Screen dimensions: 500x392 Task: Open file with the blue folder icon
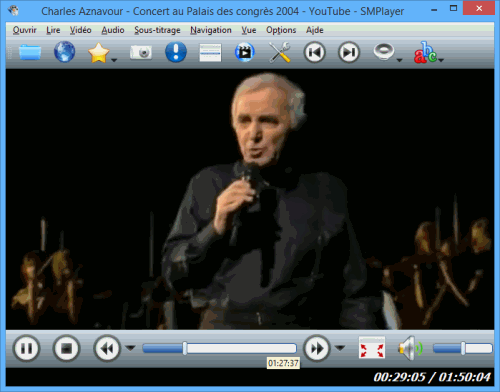(x=30, y=52)
